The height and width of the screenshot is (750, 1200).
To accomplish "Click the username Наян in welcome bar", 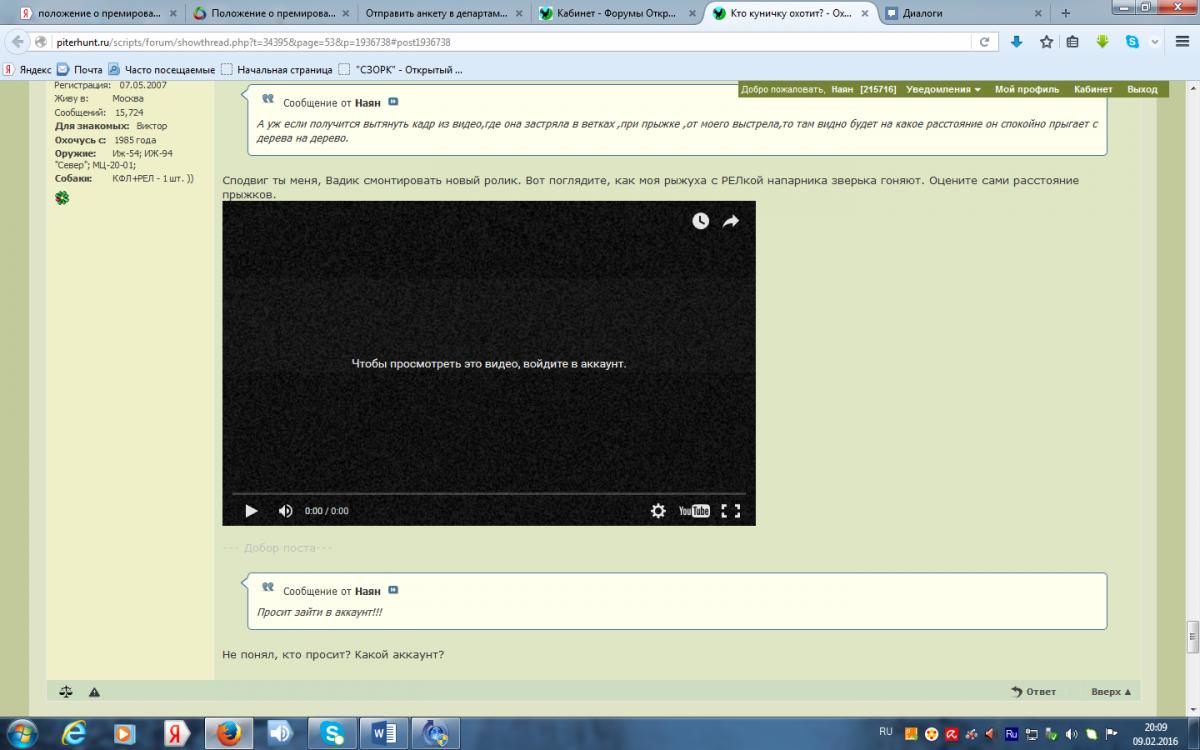I will pos(842,89).
